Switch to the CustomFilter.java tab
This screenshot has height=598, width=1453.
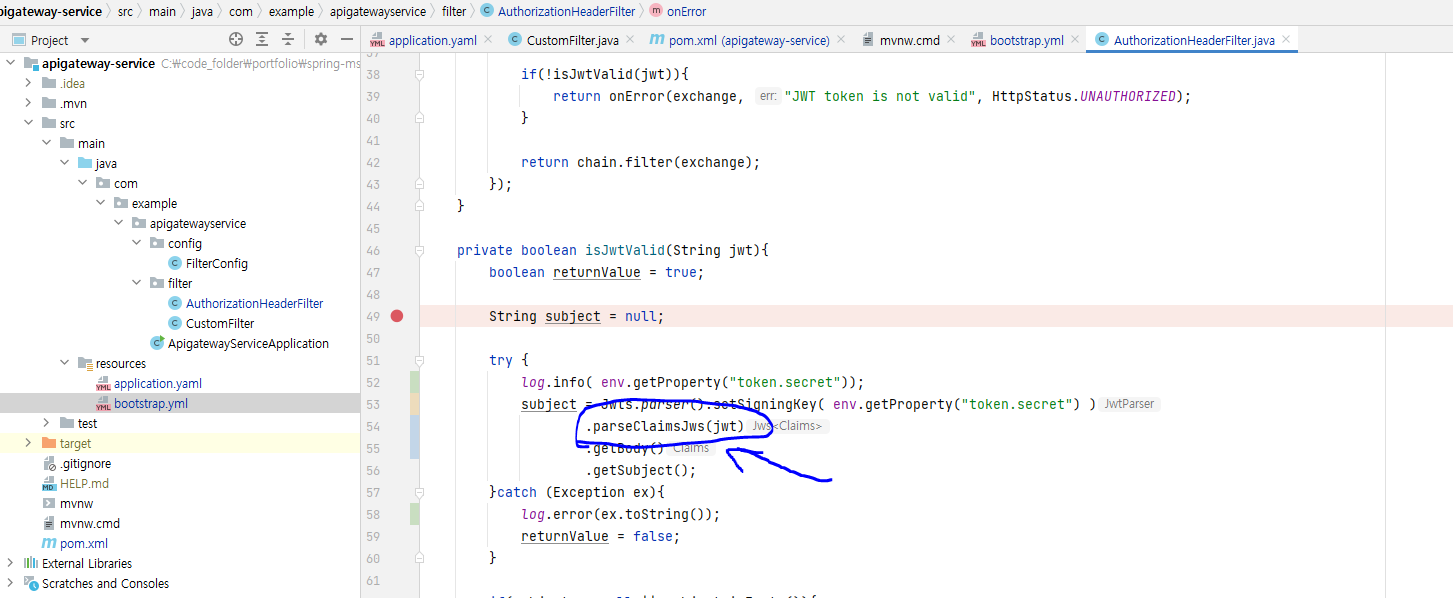click(573, 40)
